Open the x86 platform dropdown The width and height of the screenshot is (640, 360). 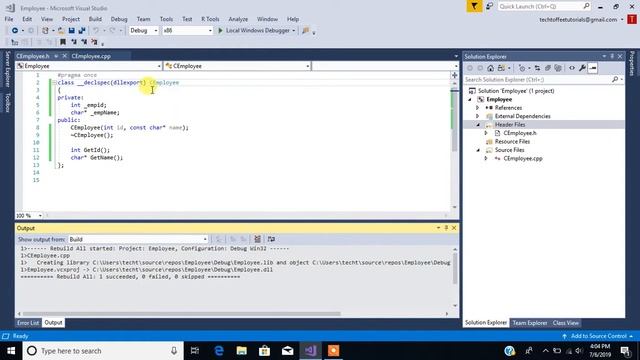[x=187, y=31]
